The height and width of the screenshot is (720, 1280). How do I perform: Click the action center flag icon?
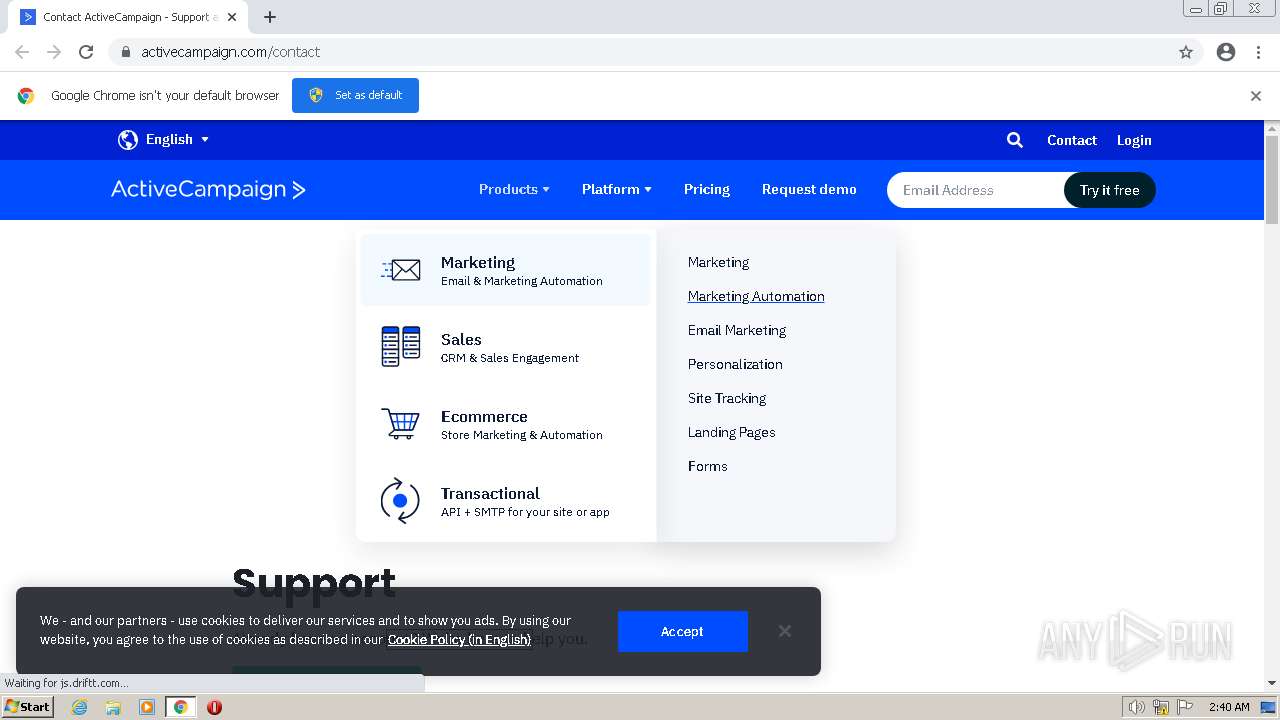pyautogui.click(x=1185, y=707)
